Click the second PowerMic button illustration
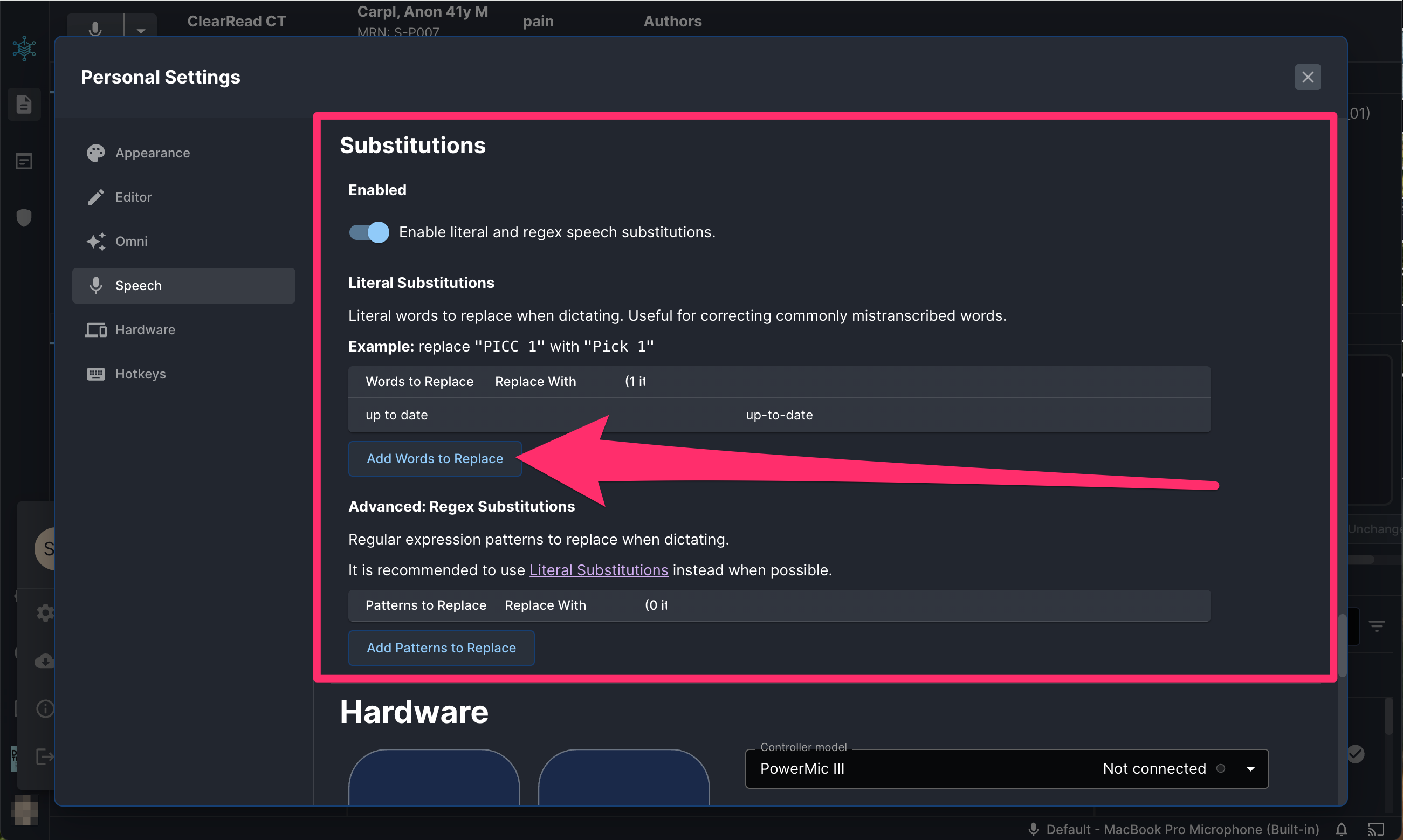 pyautogui.click(x=624, y=777)
